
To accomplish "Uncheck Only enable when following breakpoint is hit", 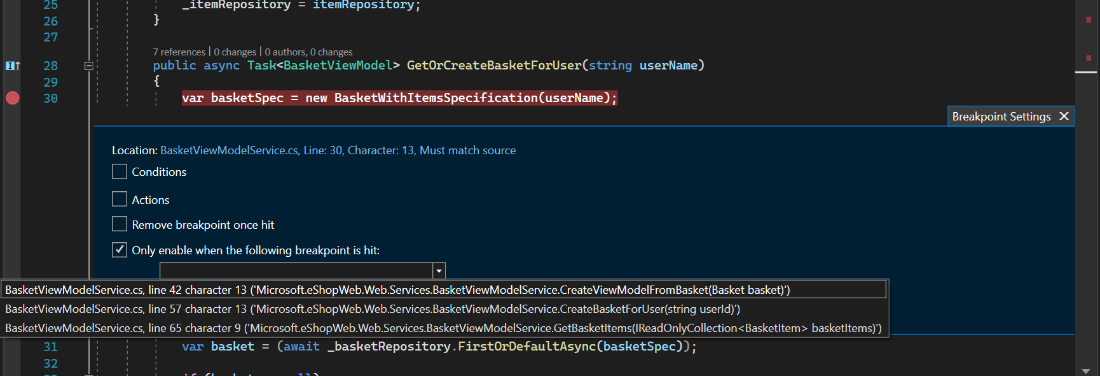I will (119, 249).
